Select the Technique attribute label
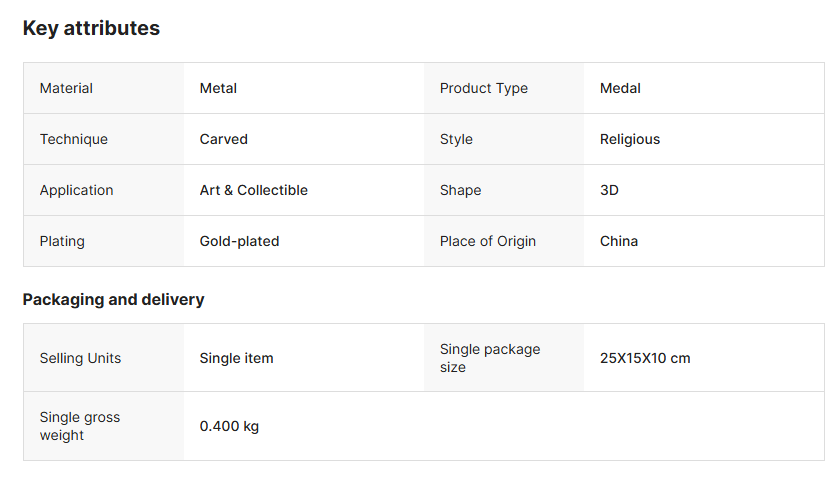 coord(74,139)
